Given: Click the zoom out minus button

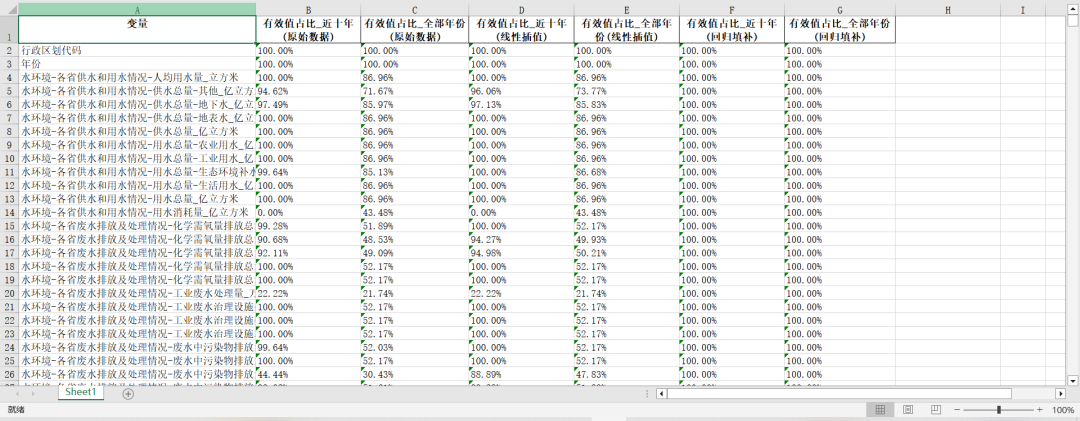Looking at the screenshot, I should [x=959, y=410].
